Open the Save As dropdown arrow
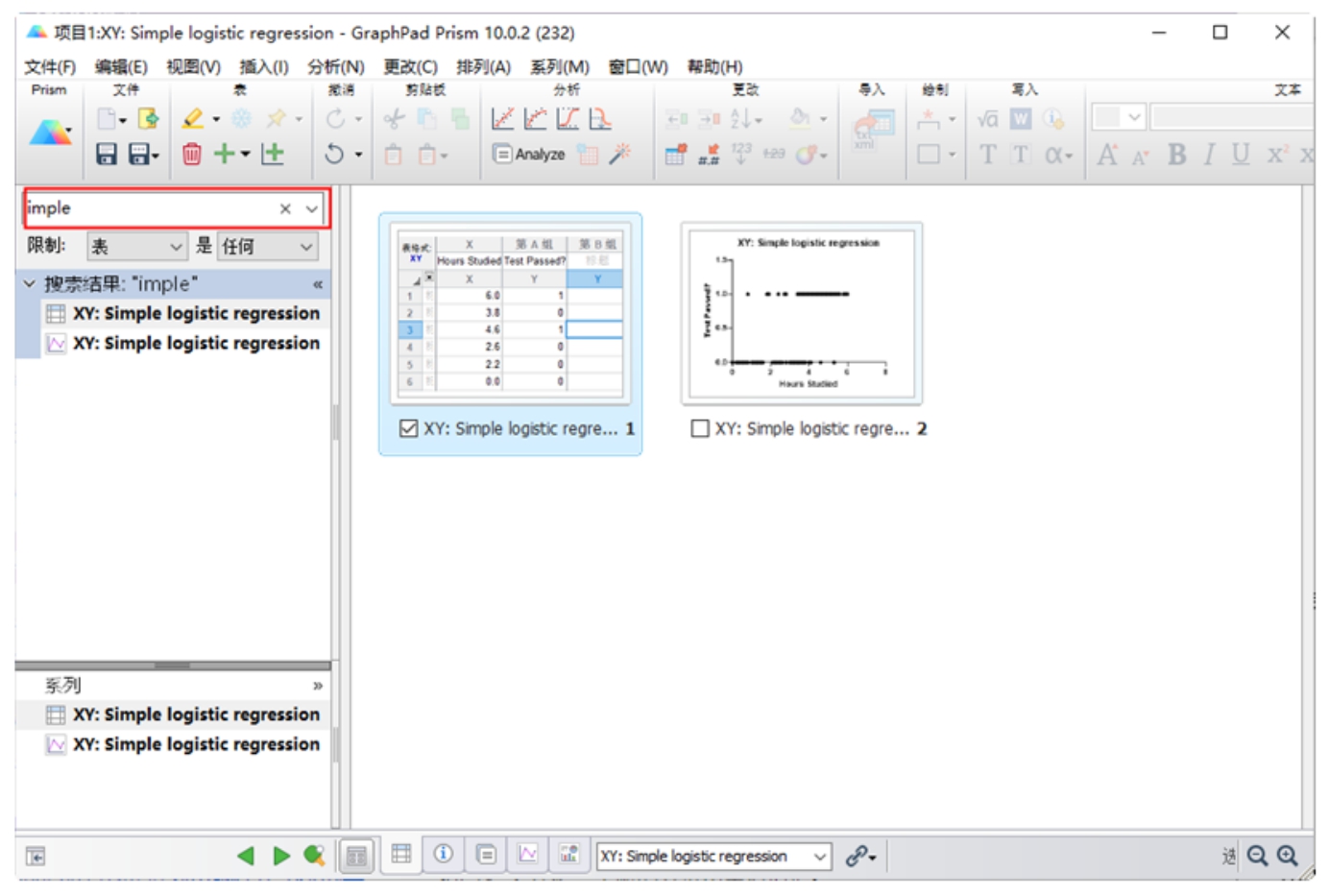This screenshot has height=896, width=1329. tap(156, 155)
